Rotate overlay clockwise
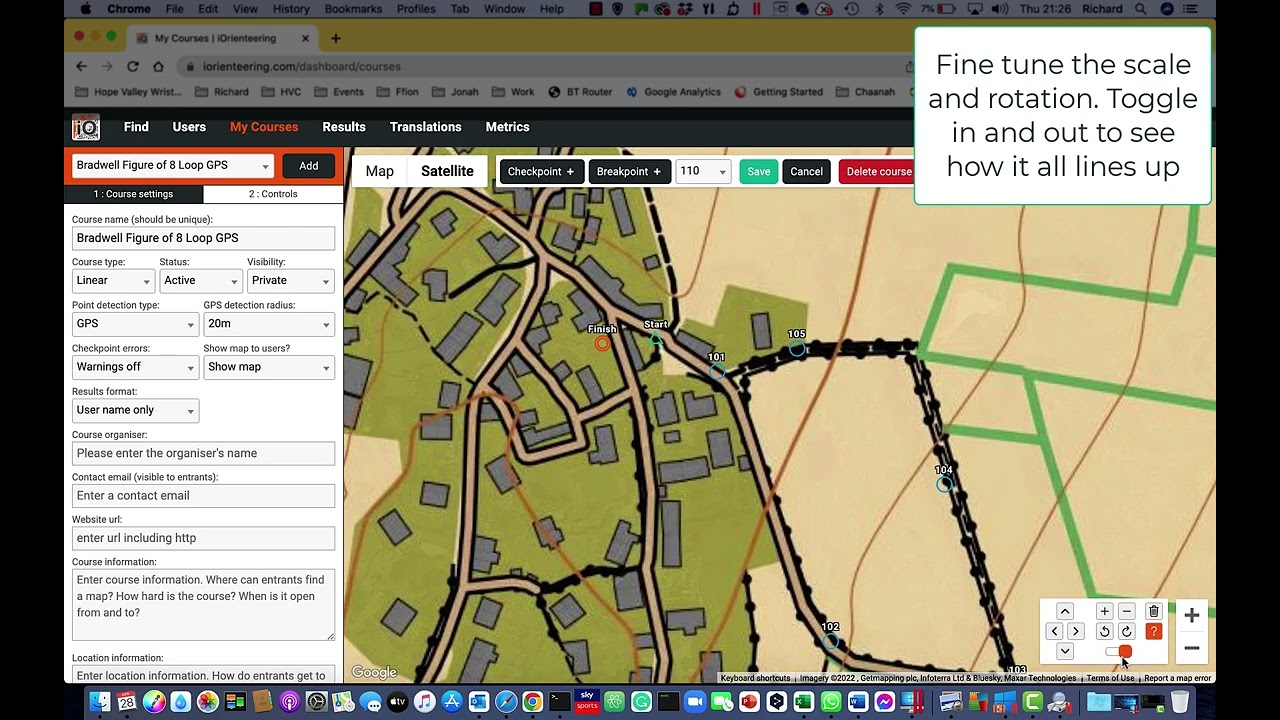Image resolution: width=1280 pixels, height=720 pixels. [x=1126, y=631]
